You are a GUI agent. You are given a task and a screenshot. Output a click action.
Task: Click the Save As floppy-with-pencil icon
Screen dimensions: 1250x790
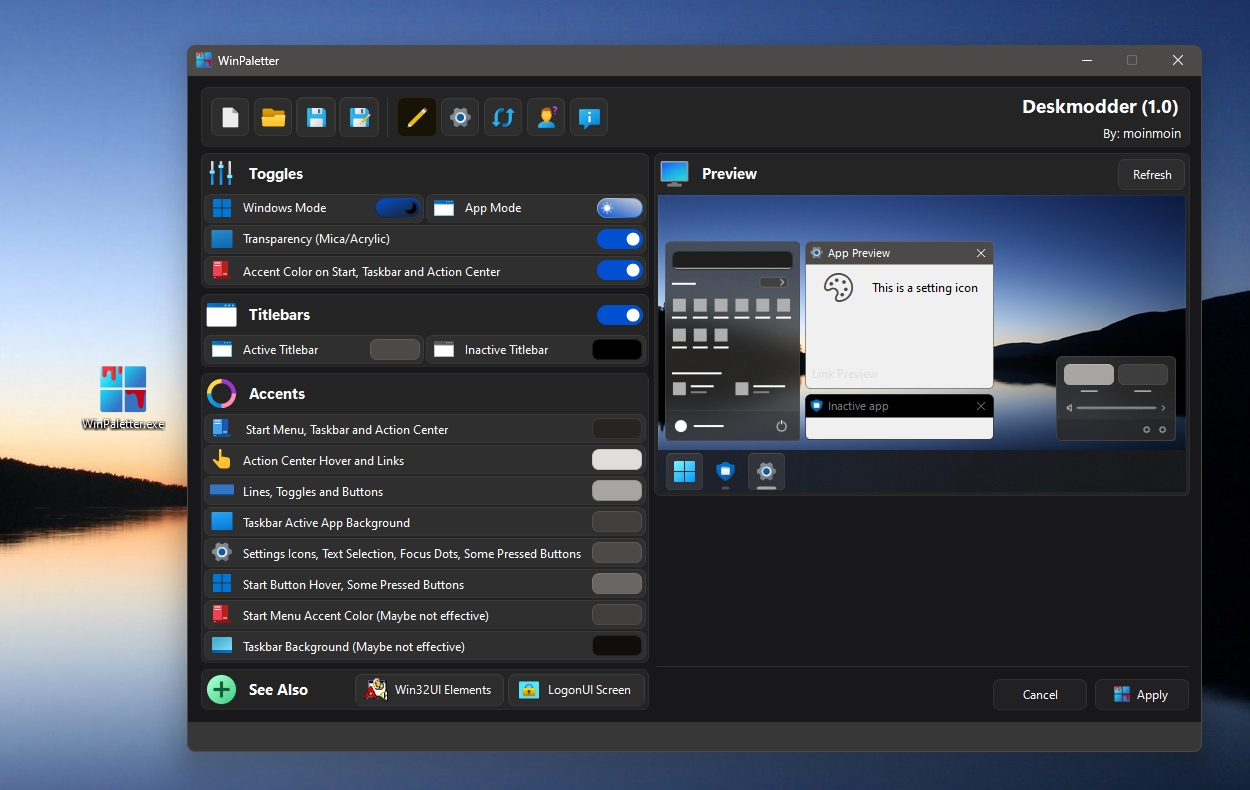coord(359,117)
